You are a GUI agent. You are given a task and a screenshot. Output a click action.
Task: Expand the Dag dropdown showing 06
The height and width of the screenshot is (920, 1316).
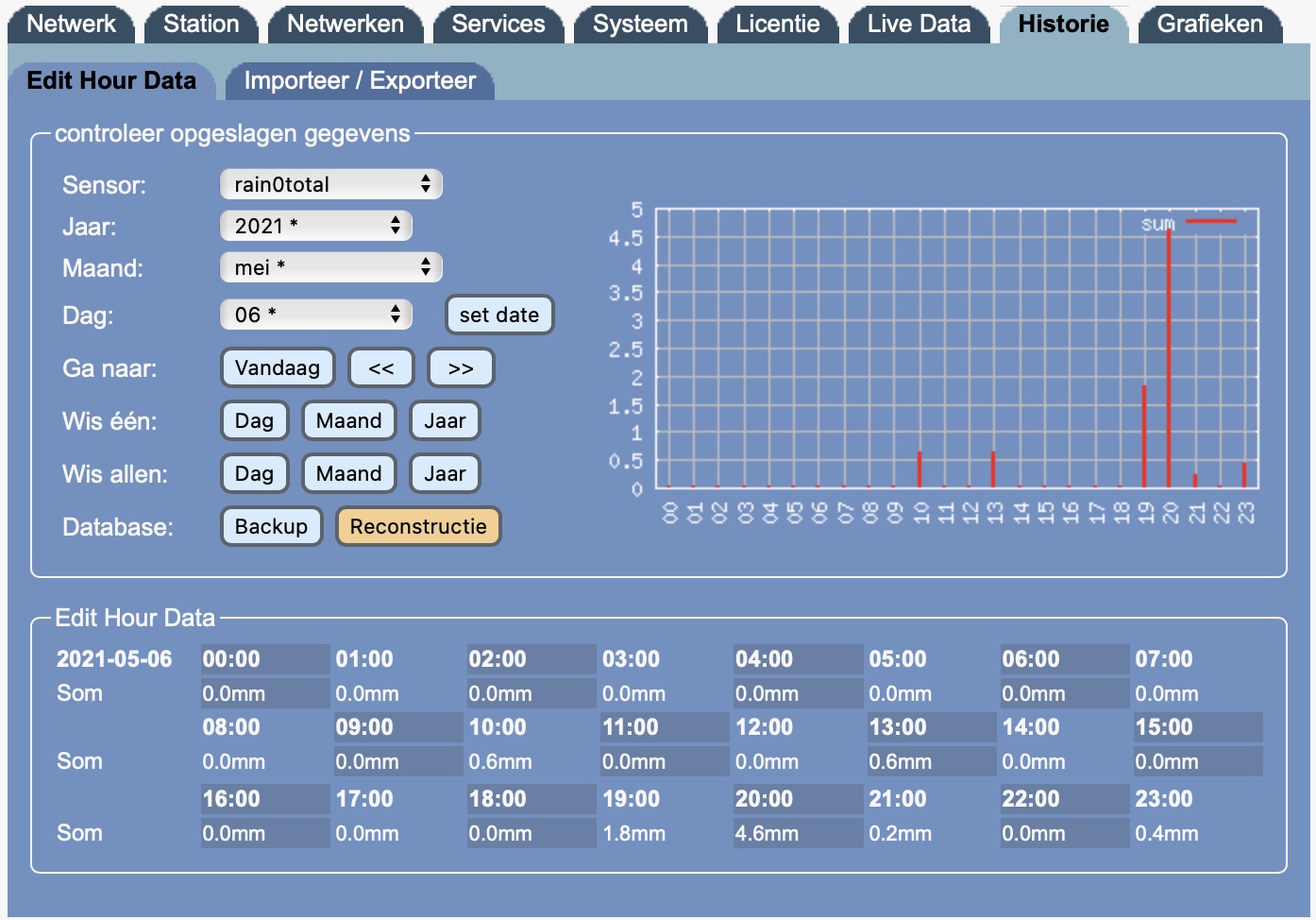pyautogui.click(x=316, y=315)
